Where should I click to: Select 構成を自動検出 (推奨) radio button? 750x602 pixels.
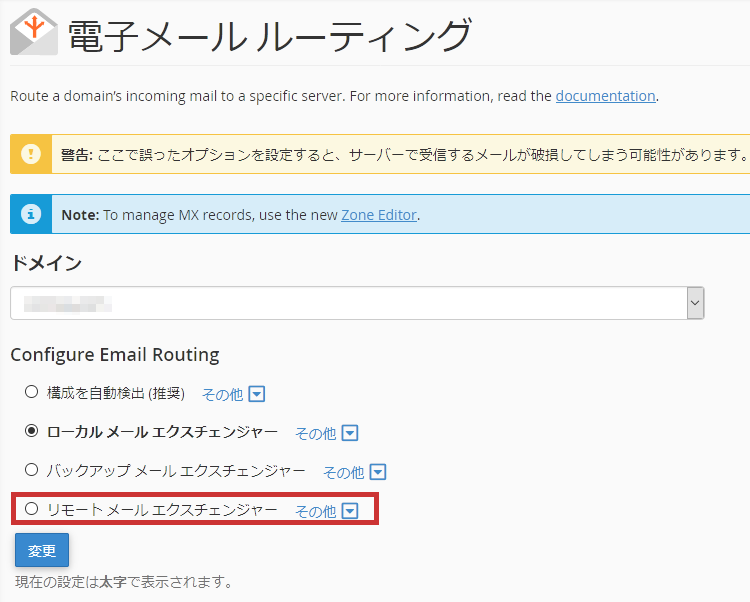[x=32, y=392]
